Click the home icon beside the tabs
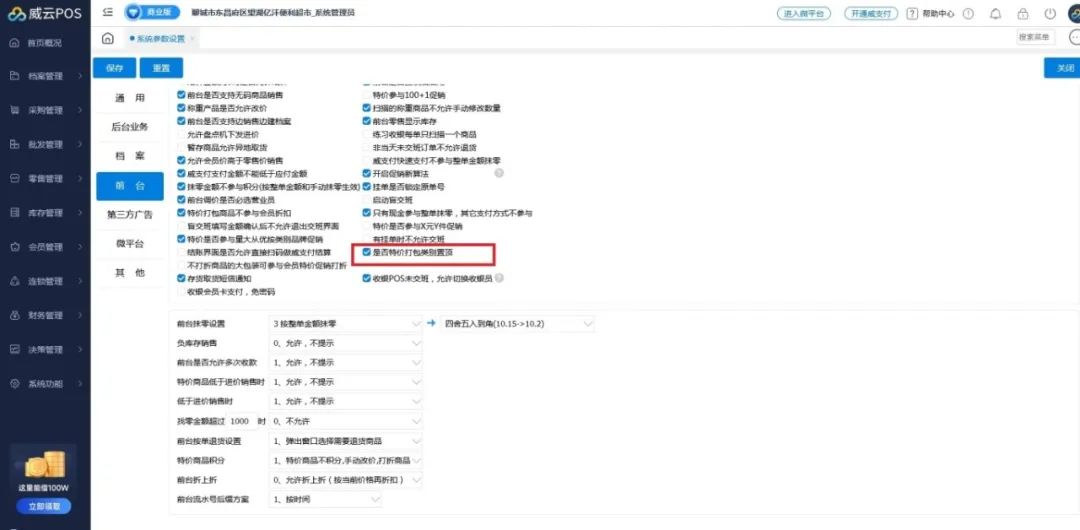 (107, 39)
